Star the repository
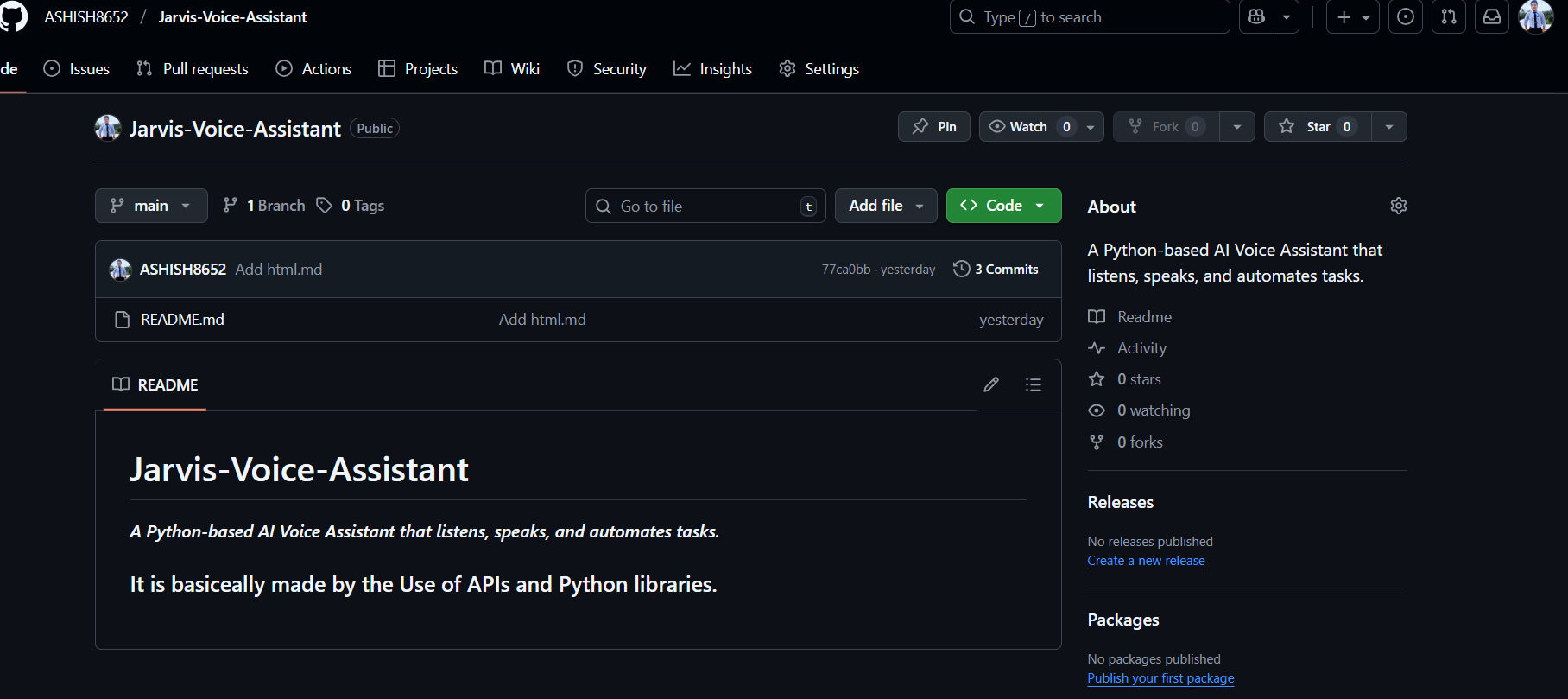1568x699 pixels. tap(1318, 127)
